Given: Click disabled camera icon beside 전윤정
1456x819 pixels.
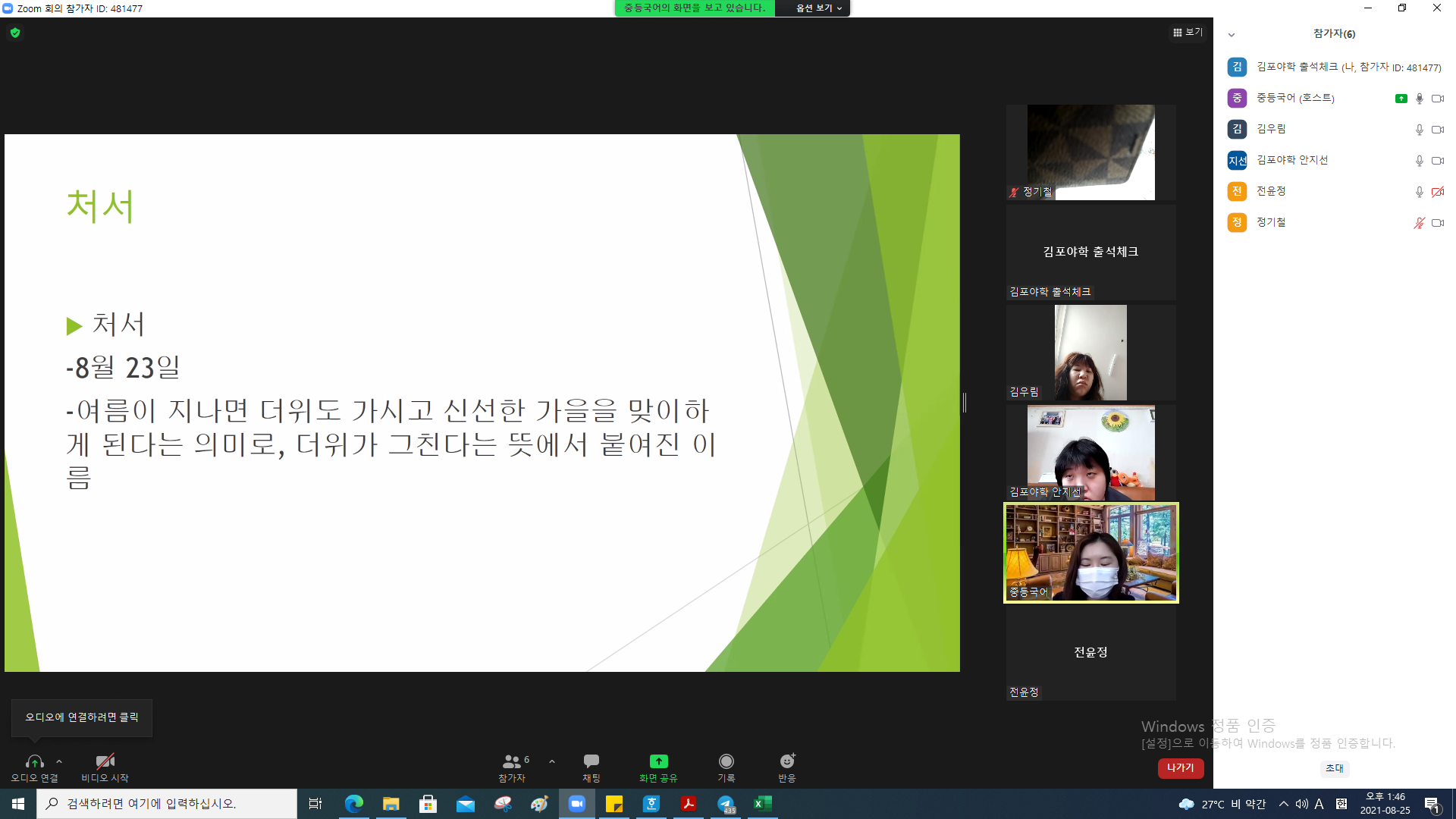Looking at the screenshot, I should coord(1438,192).
